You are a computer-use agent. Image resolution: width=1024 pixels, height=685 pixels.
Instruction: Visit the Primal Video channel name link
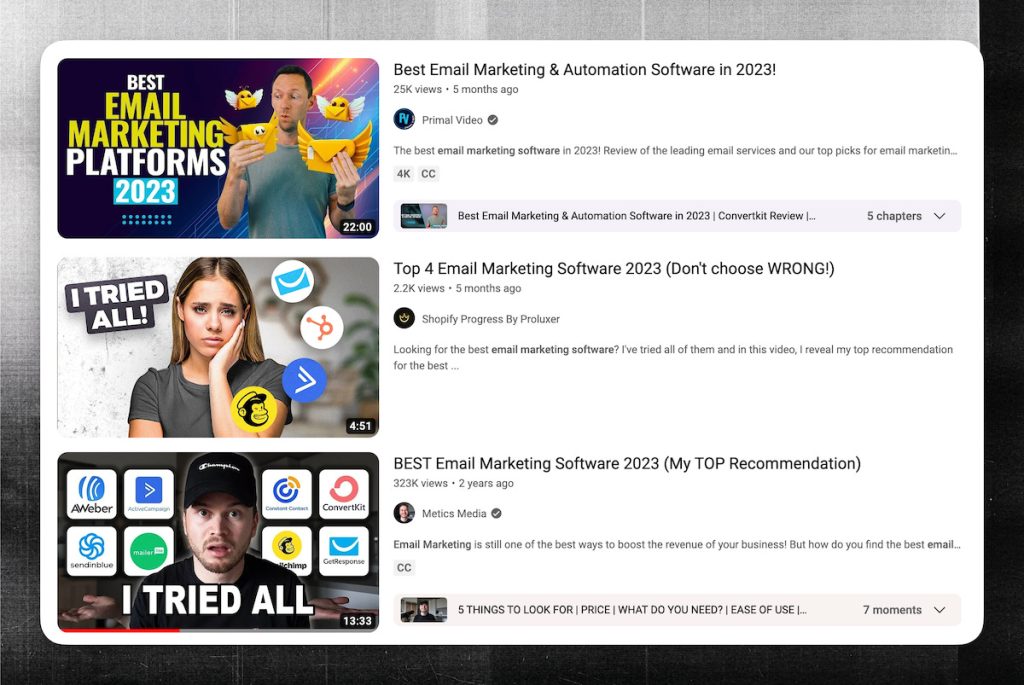coord(452,120)
